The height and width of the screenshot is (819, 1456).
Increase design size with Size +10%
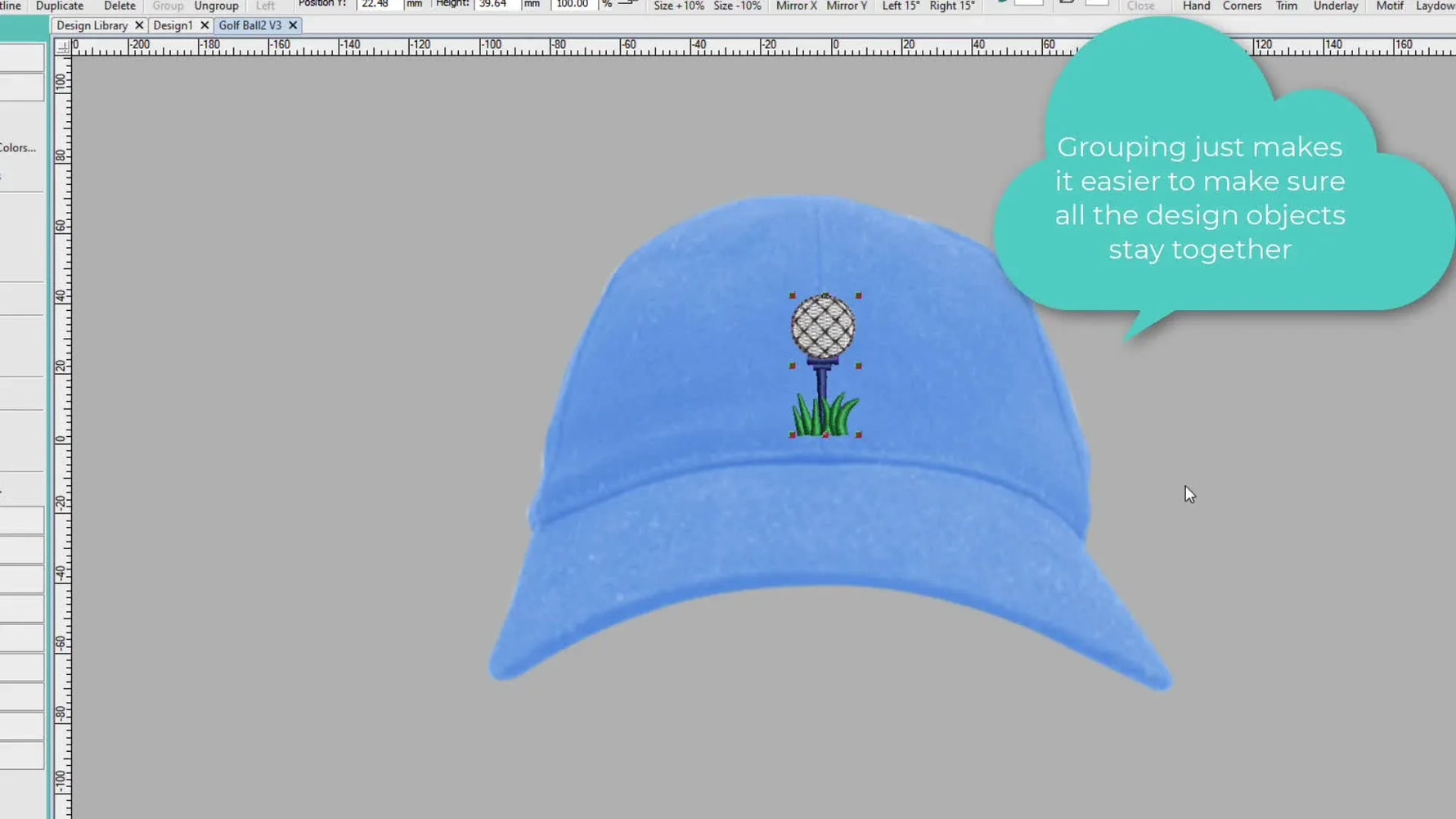click(x=679, y=6)
